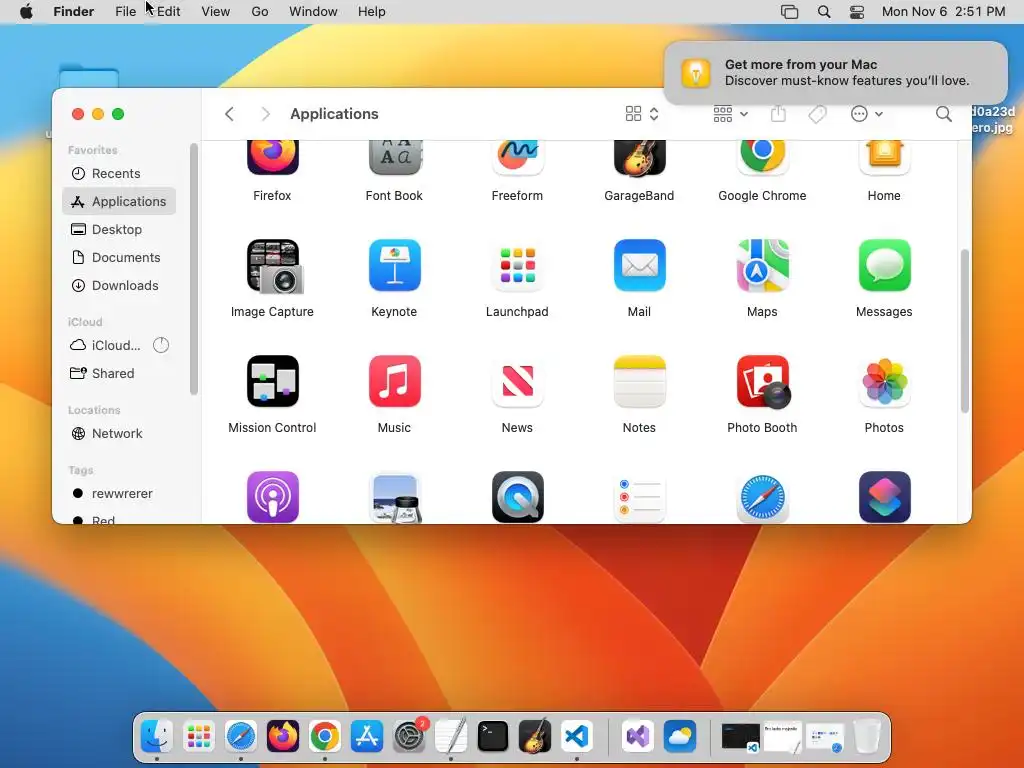
Task: Open Google Chrome from the Applications grid
Action: [762, 157]
